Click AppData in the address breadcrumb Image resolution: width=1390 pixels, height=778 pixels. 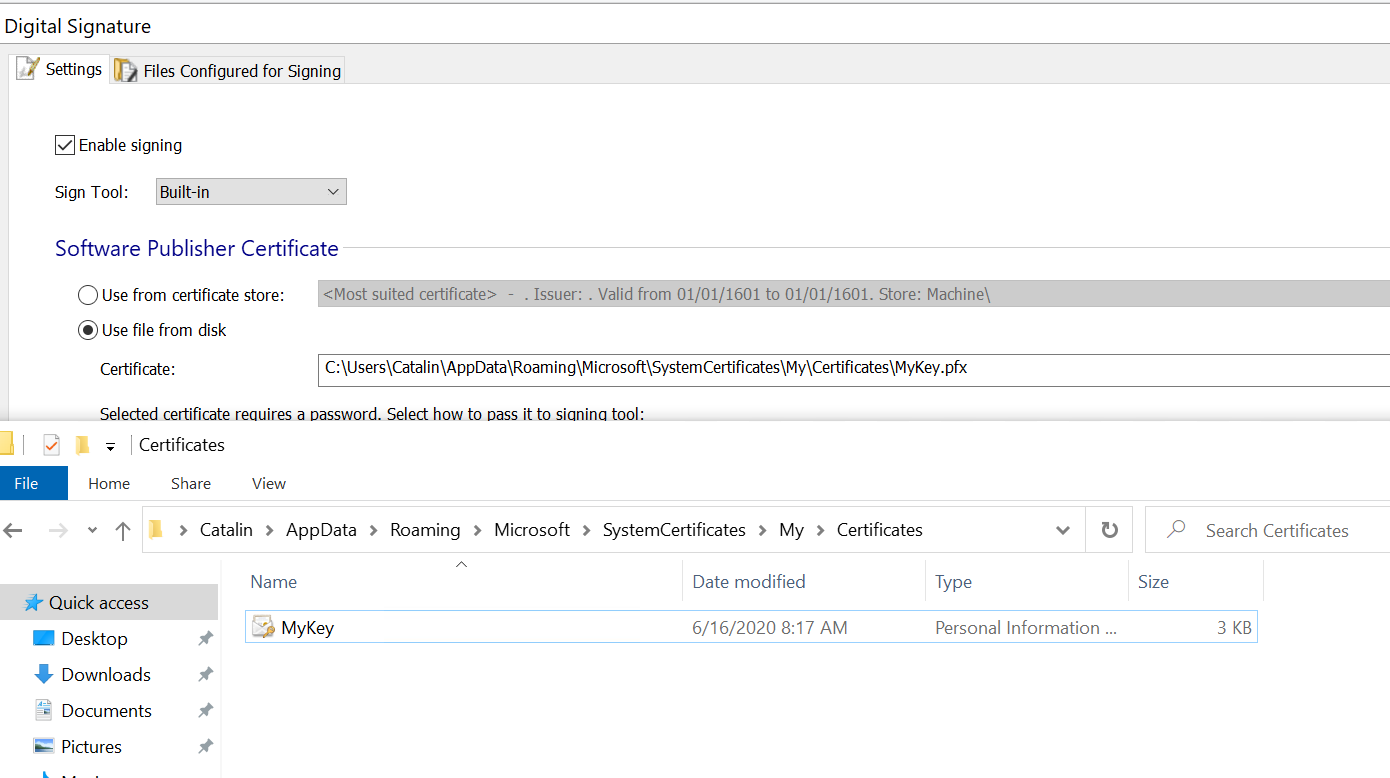(x=321, y=530)
